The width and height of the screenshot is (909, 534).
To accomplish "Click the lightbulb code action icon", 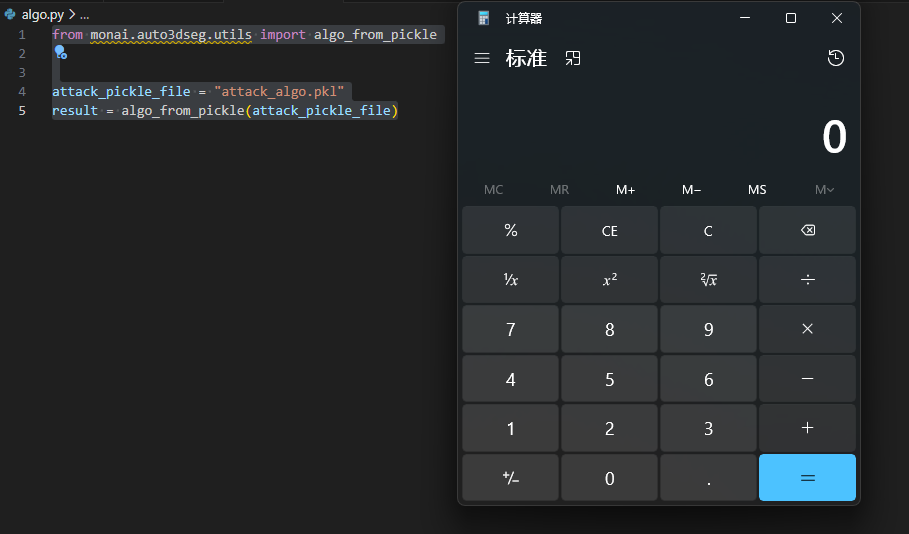I will [x=60, y=52].
